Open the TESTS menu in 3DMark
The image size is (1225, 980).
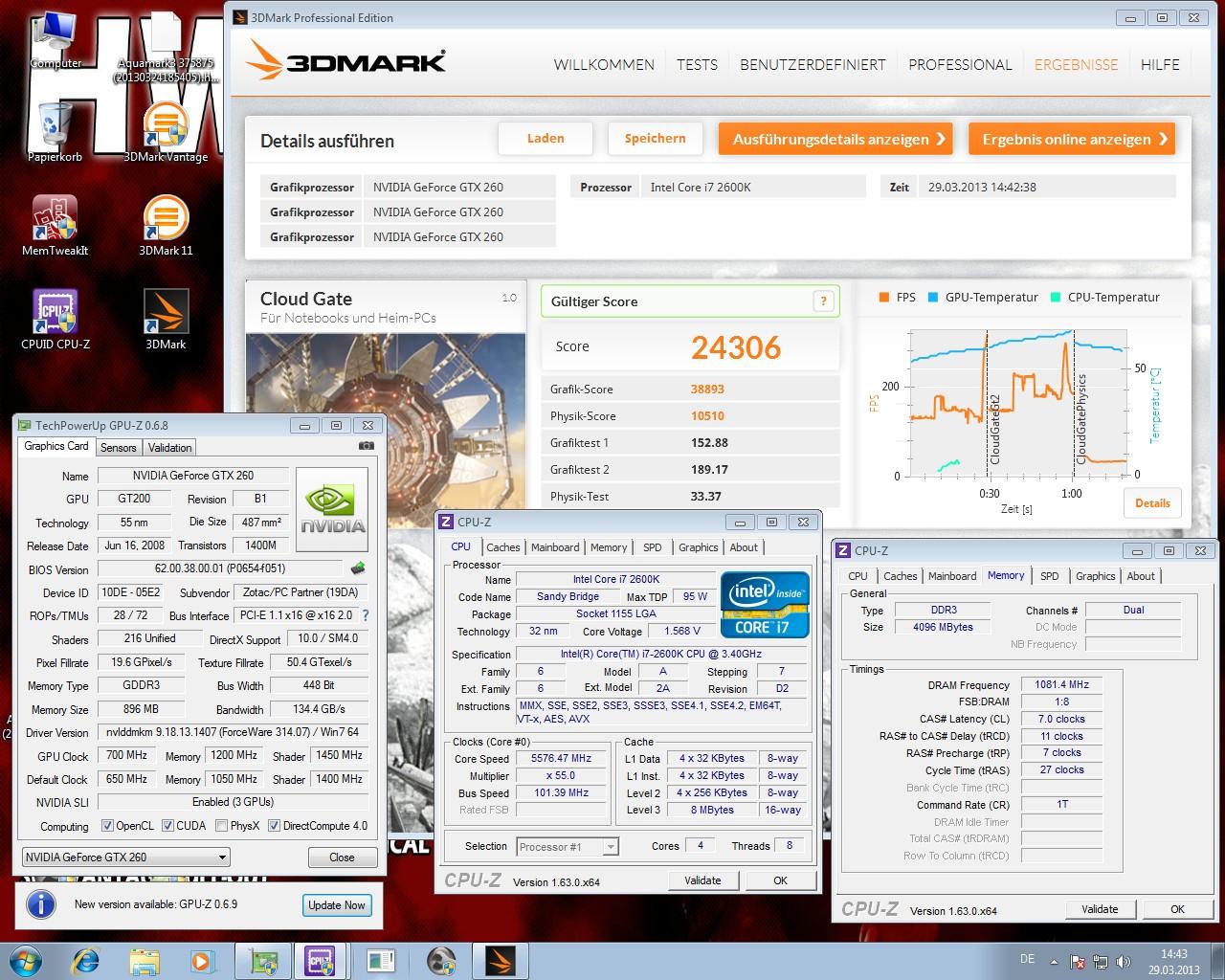tap(697, 64)
